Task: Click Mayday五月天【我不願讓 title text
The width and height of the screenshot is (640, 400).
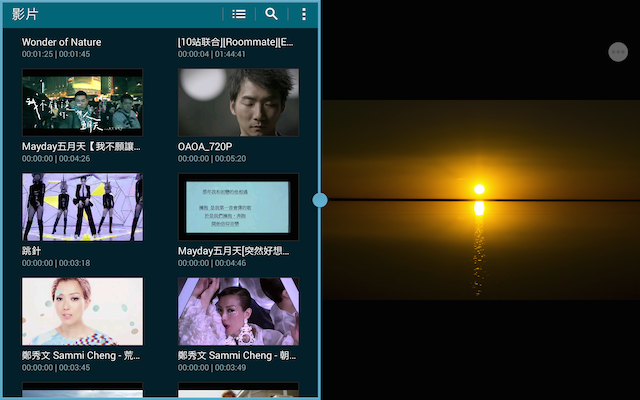Action: [x=81, y=147]
